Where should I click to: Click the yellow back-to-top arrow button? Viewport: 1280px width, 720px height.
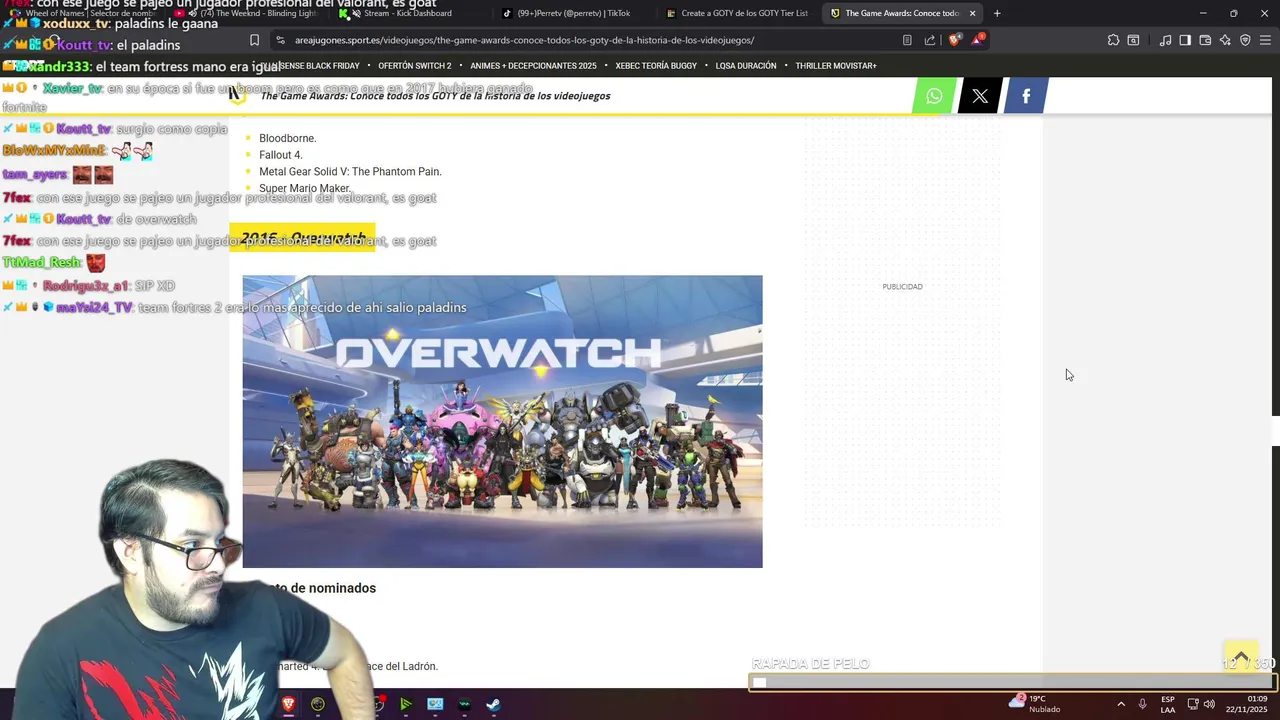(x=1241, y=658)
